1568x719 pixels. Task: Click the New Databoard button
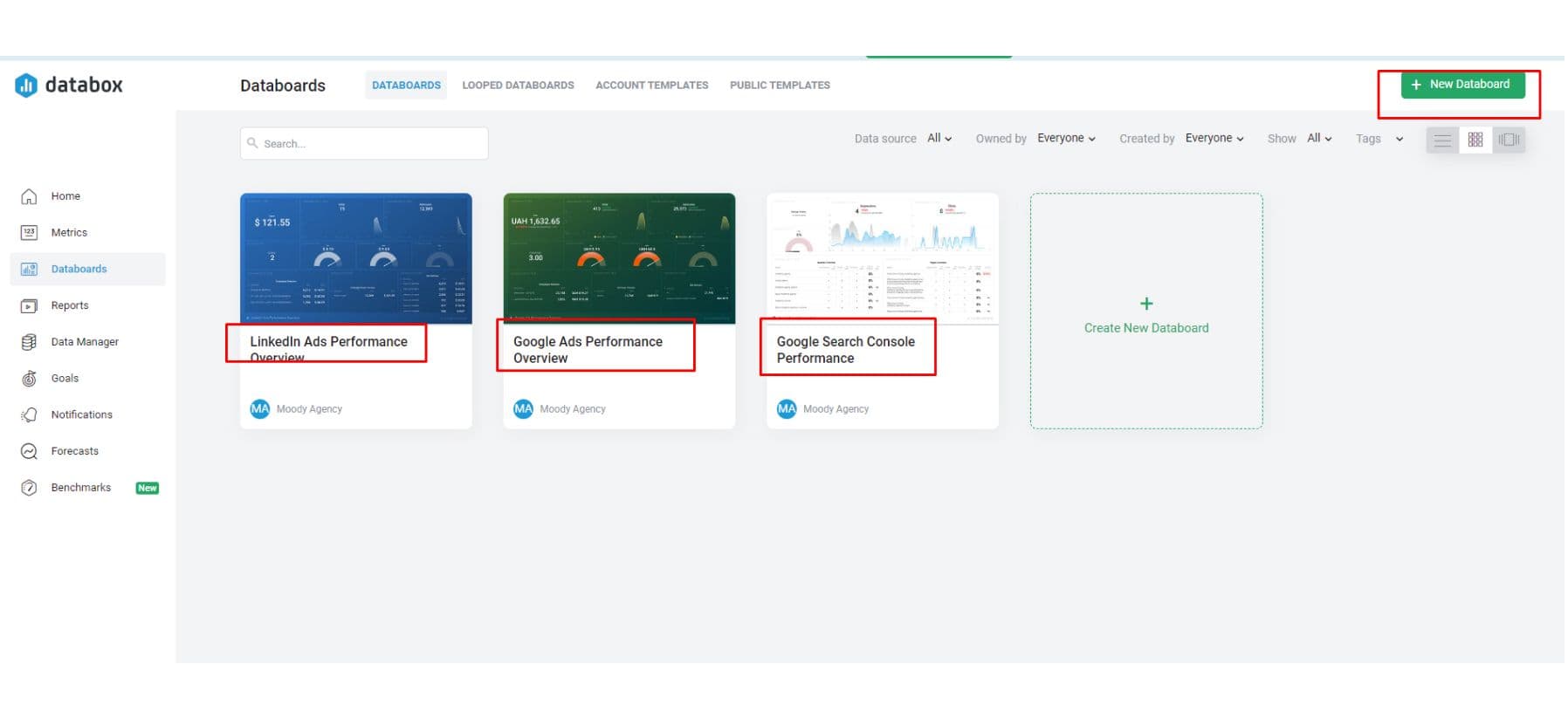(1462, 85)
